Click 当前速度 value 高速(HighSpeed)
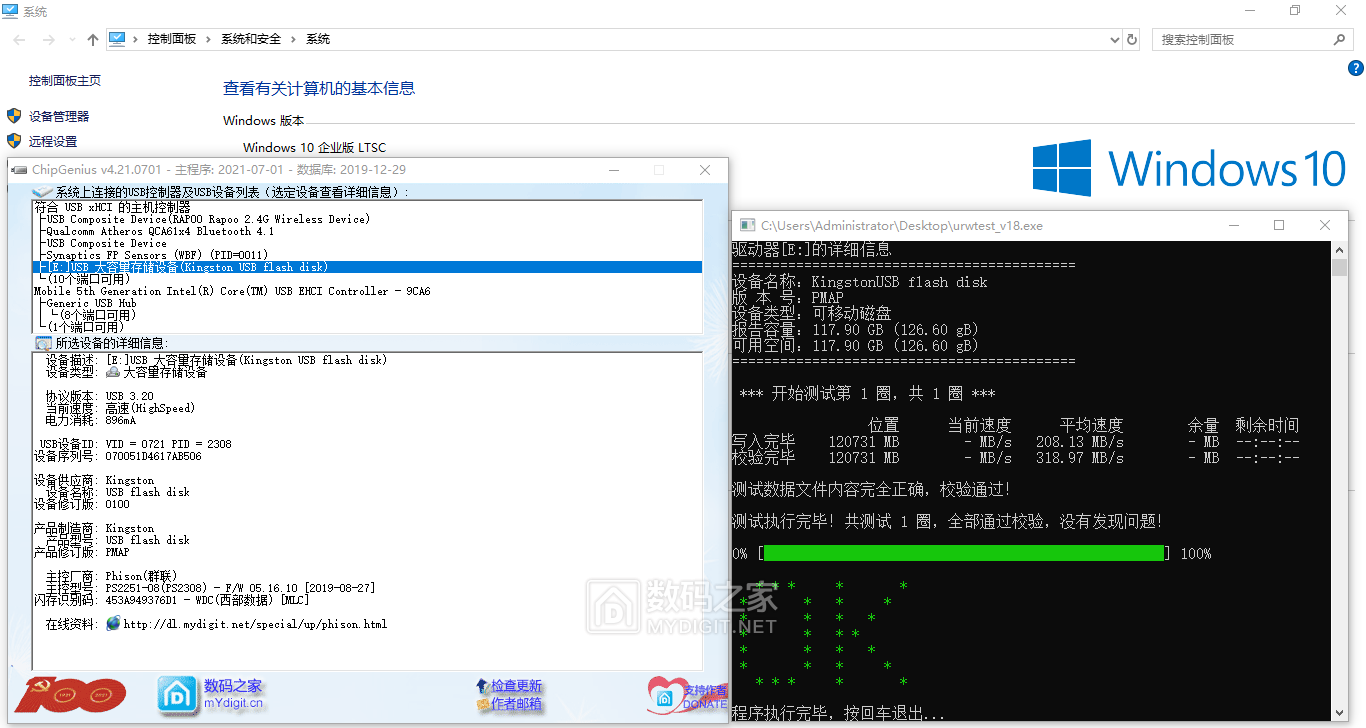1366x728 pixels. (x=150, y=408)
